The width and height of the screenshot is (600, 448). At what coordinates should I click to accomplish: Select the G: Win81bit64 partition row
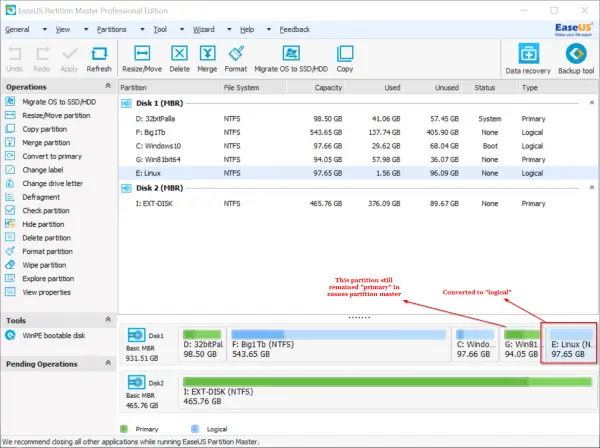tap(358, 160)
